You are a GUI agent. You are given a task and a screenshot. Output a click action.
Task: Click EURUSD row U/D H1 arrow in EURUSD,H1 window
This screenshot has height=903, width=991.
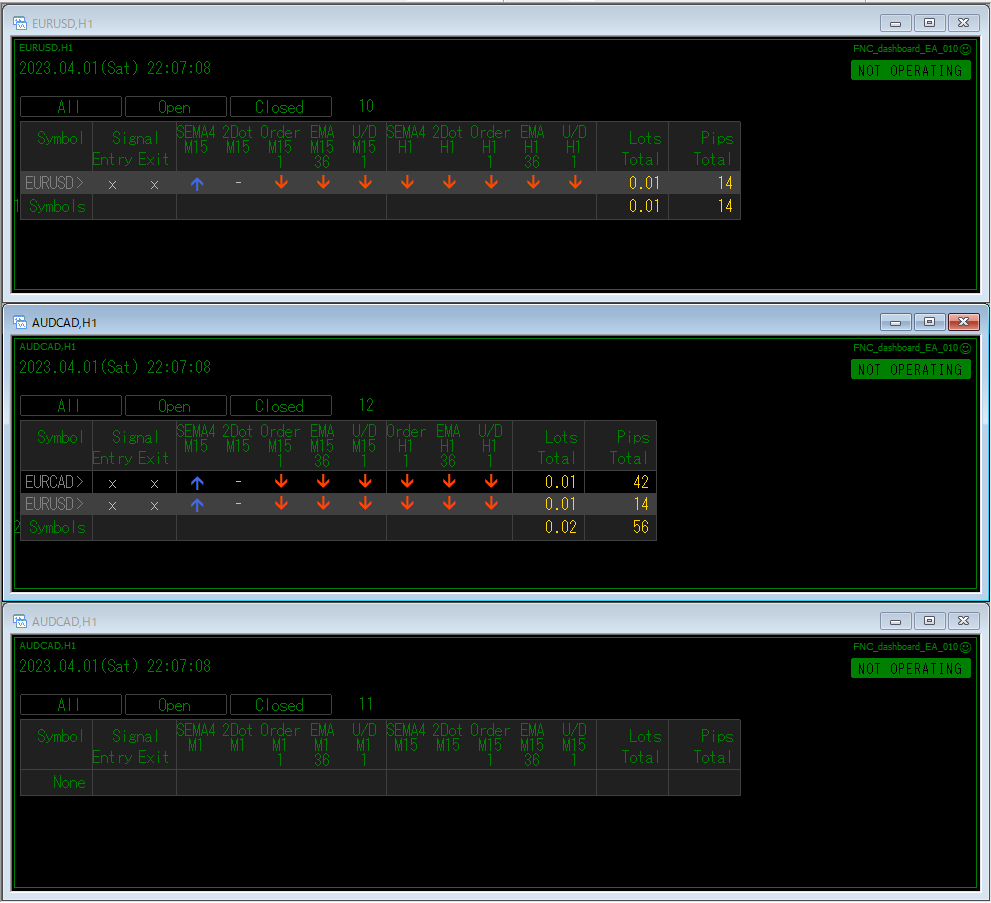point(575,183)
